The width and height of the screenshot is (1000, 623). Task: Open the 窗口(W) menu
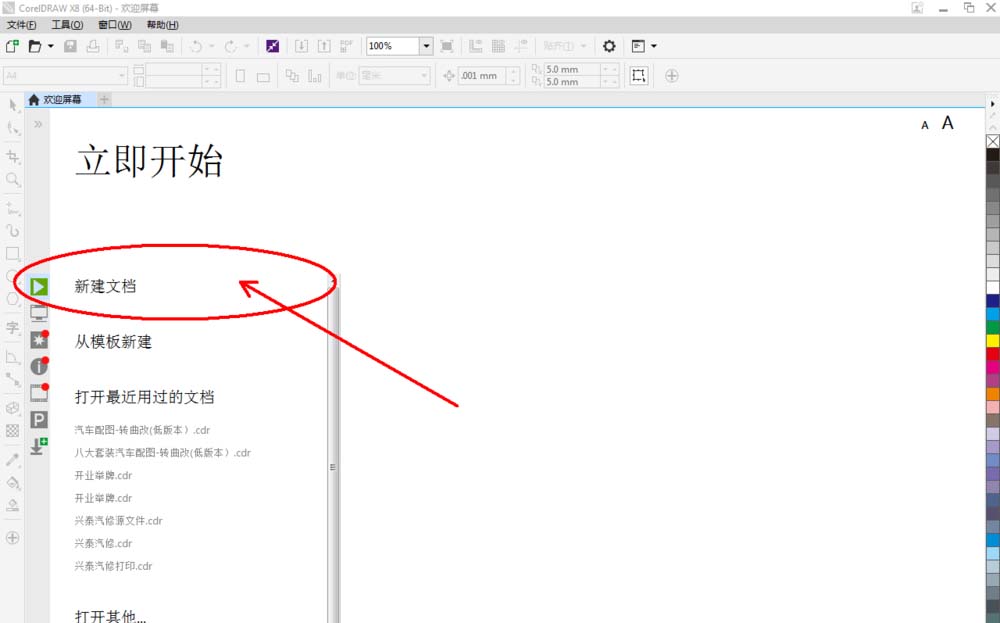coord(115,25)
